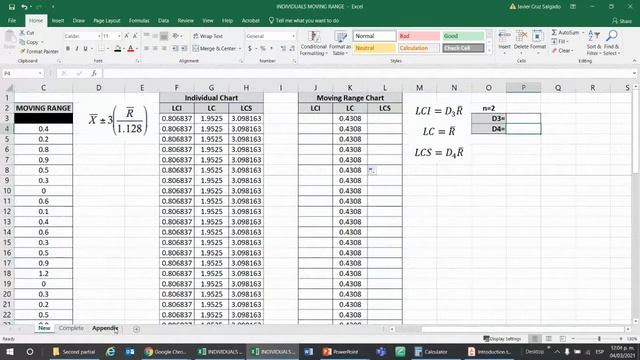Open the Copy dropdown arrow
The image size is (640, 360).
(42, 42)
